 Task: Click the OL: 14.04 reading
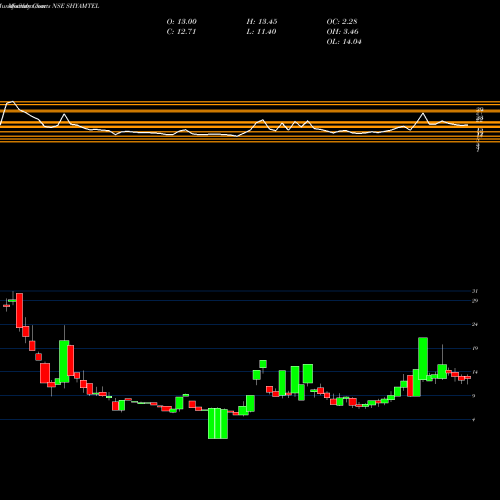(x=344, y=42)
